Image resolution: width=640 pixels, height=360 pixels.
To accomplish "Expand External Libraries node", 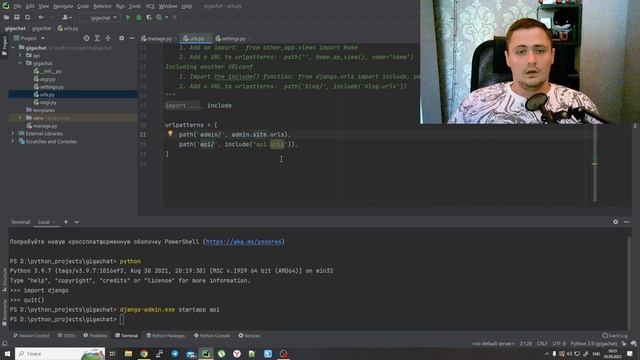I will 13,133.
